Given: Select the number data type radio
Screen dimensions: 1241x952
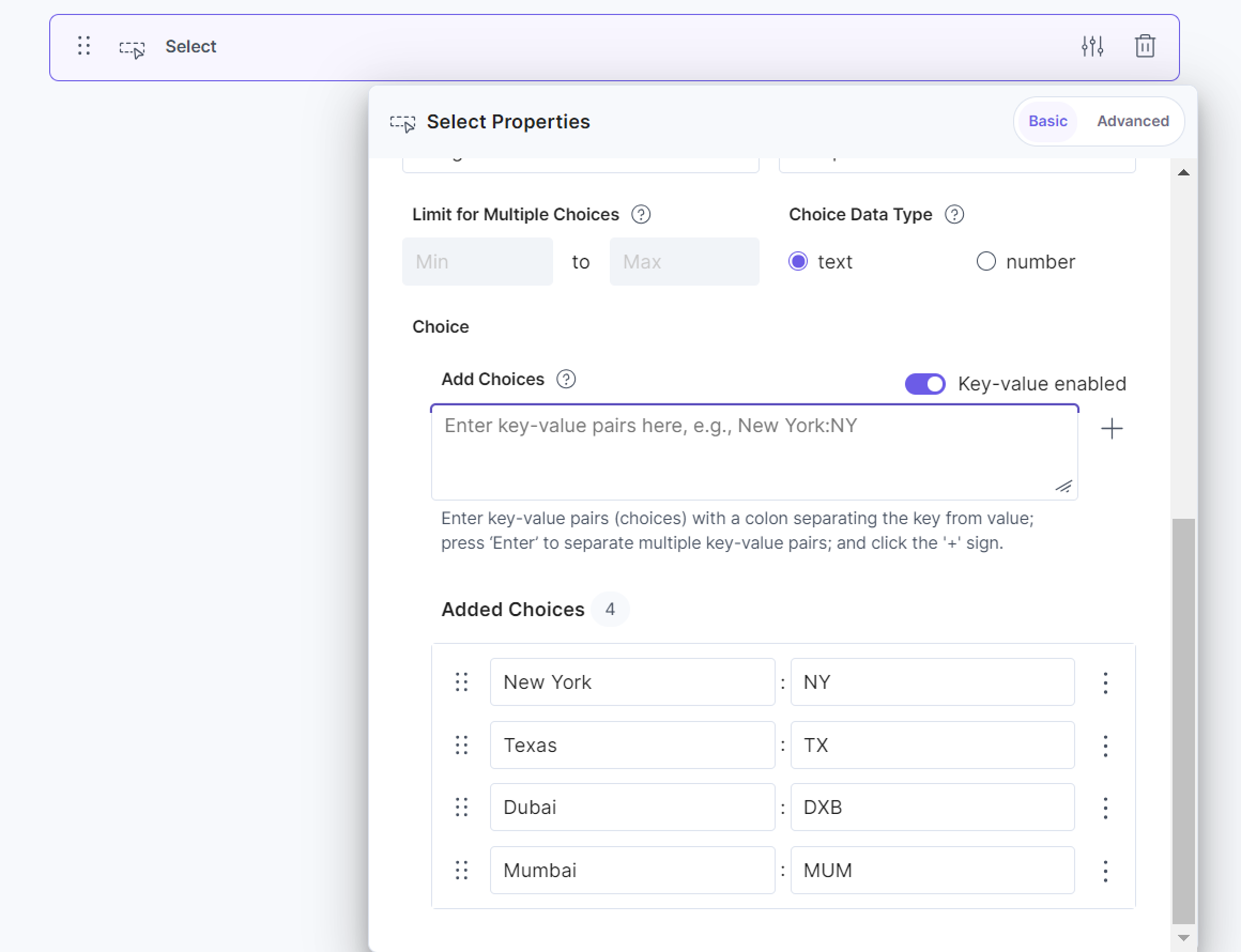Looking at the screenshot, I should click(x=986, y=262).
